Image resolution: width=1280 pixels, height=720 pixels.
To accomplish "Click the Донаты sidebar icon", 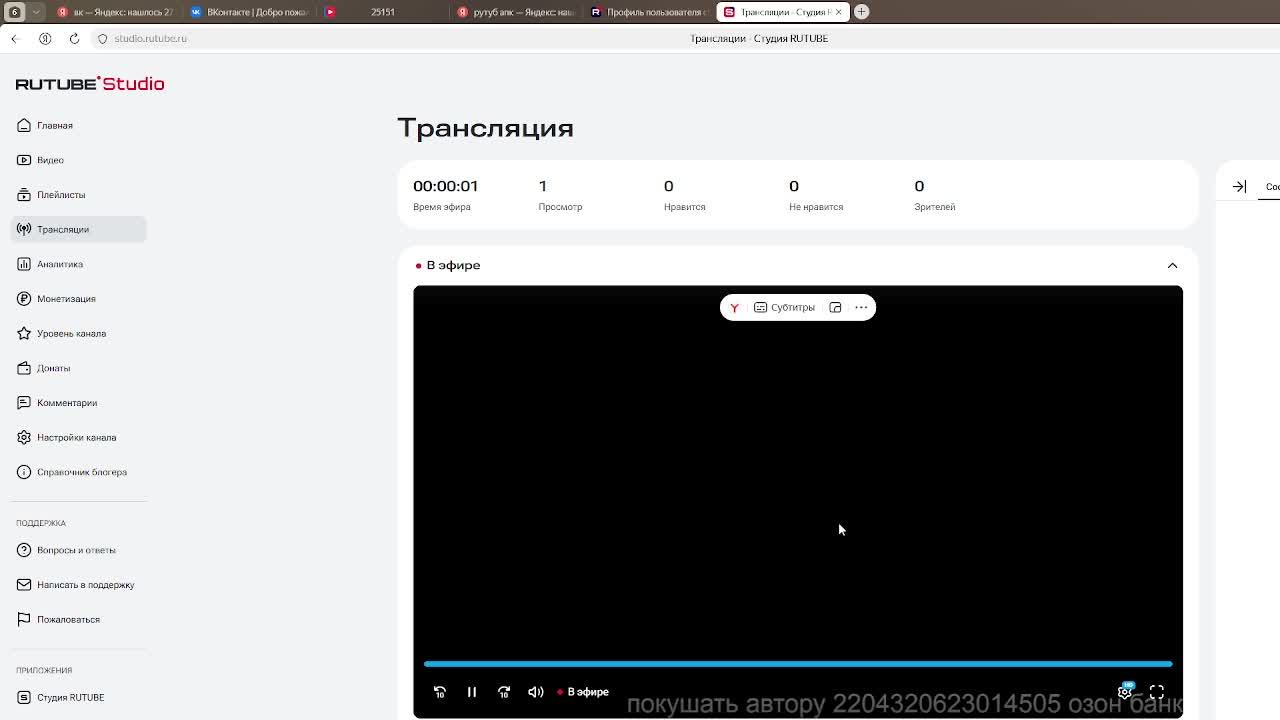I will pos(24,368).
